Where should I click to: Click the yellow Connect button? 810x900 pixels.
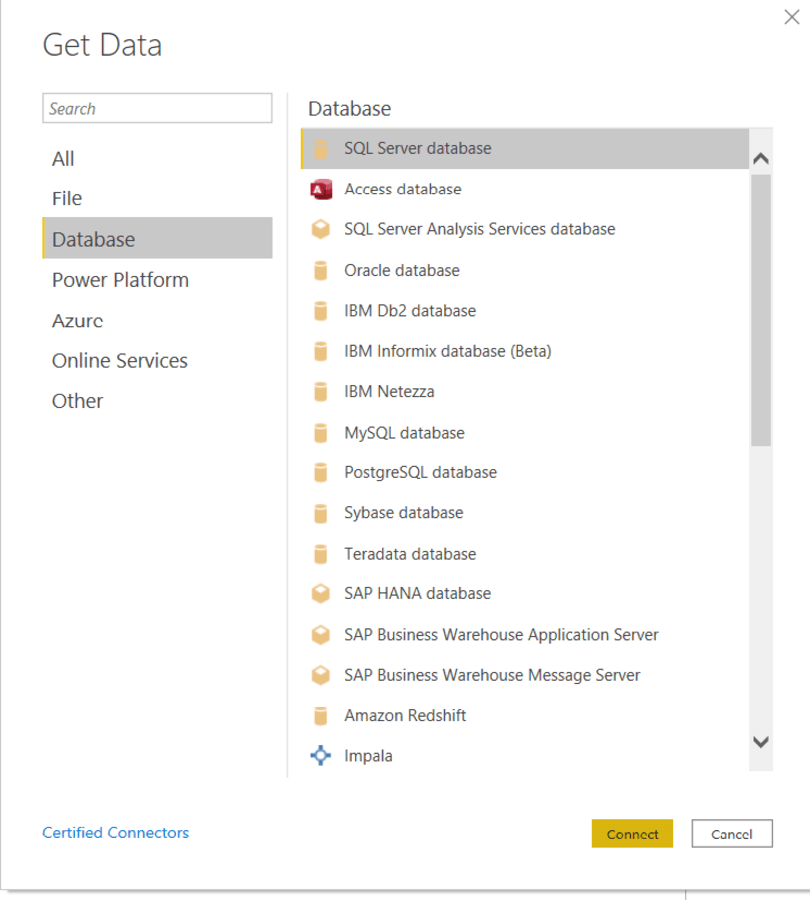(632, 833)
